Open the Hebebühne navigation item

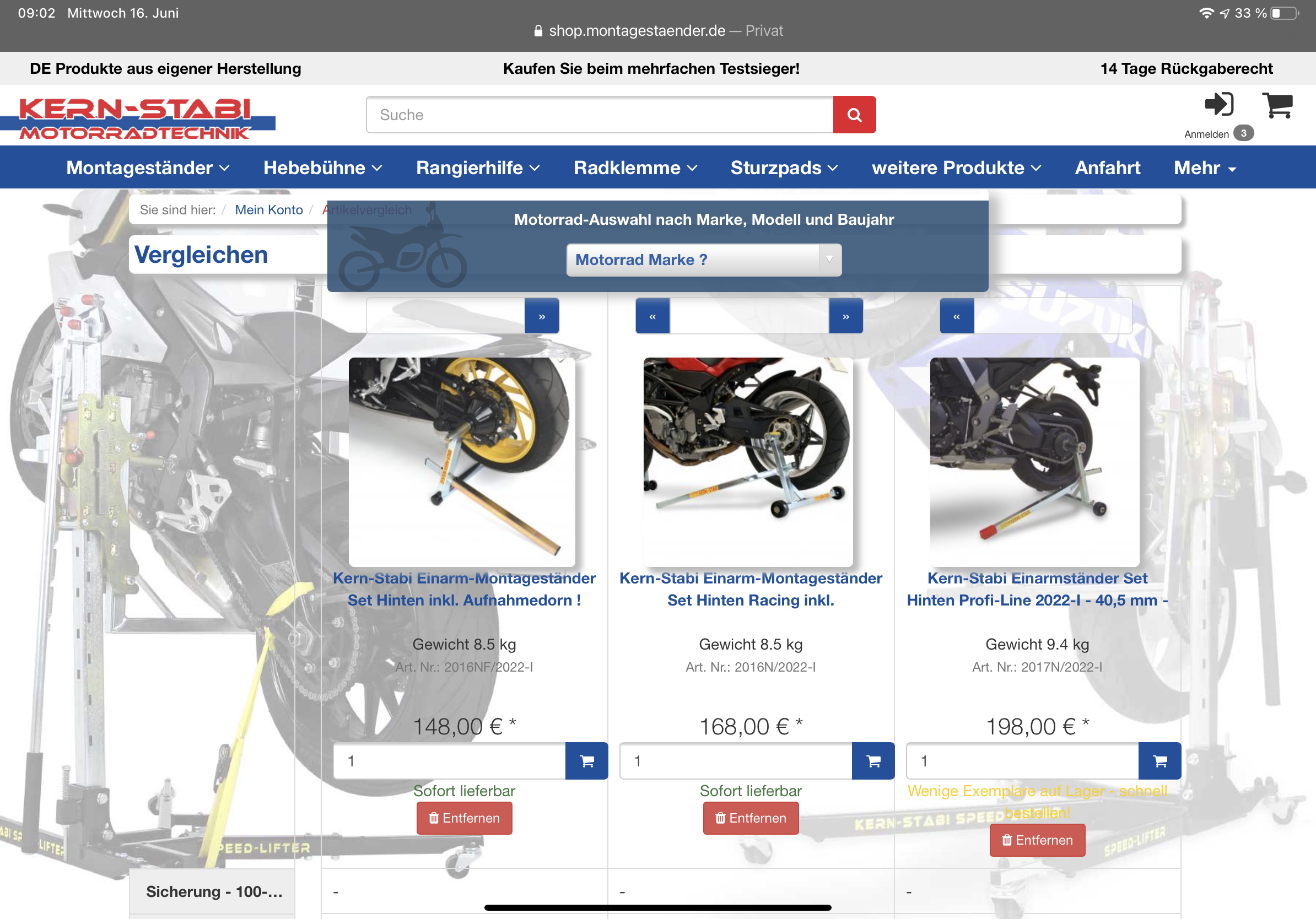click(322, 168)
